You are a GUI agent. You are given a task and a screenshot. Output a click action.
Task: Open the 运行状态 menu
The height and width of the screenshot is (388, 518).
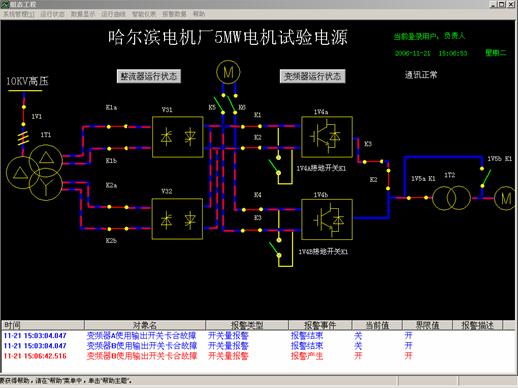(52, 14)
